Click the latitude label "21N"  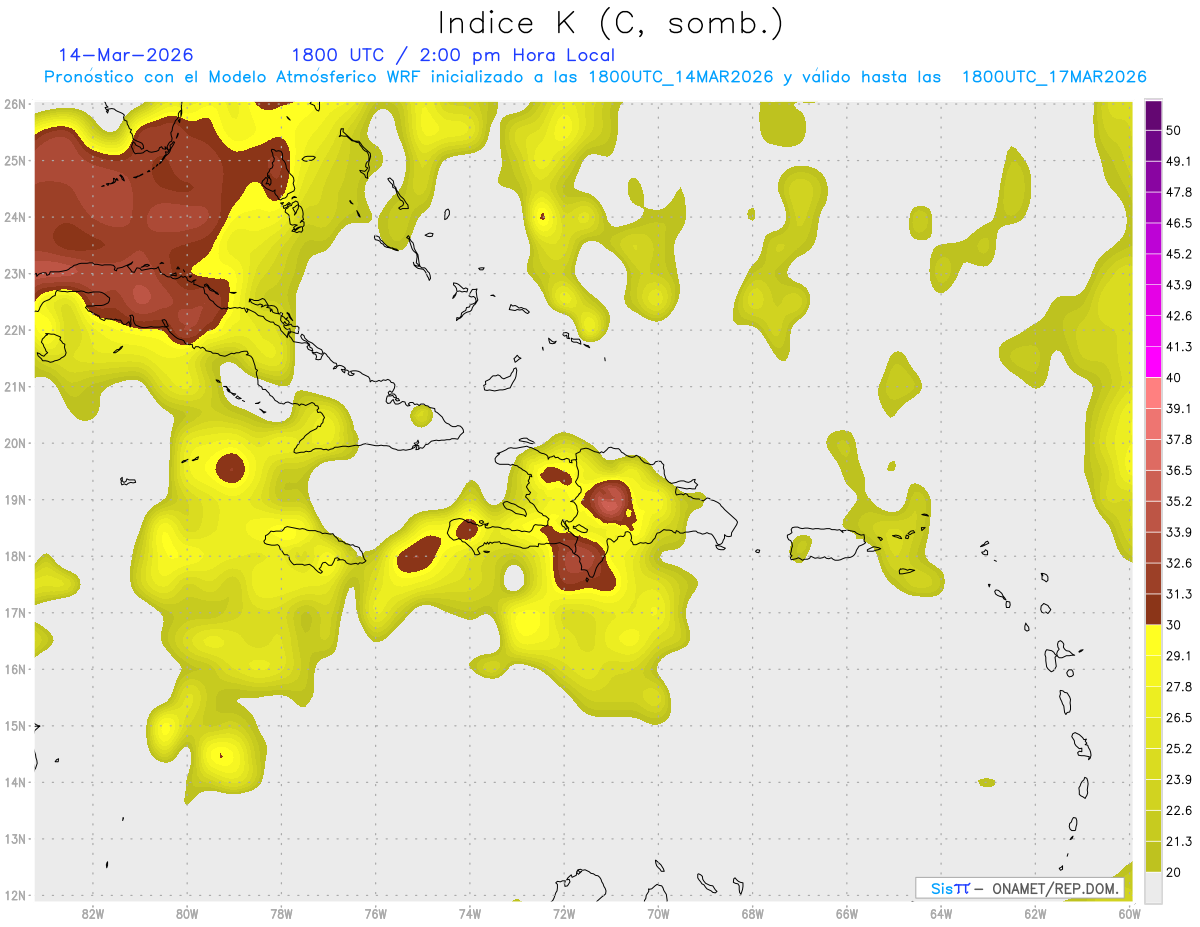(14, 386)
